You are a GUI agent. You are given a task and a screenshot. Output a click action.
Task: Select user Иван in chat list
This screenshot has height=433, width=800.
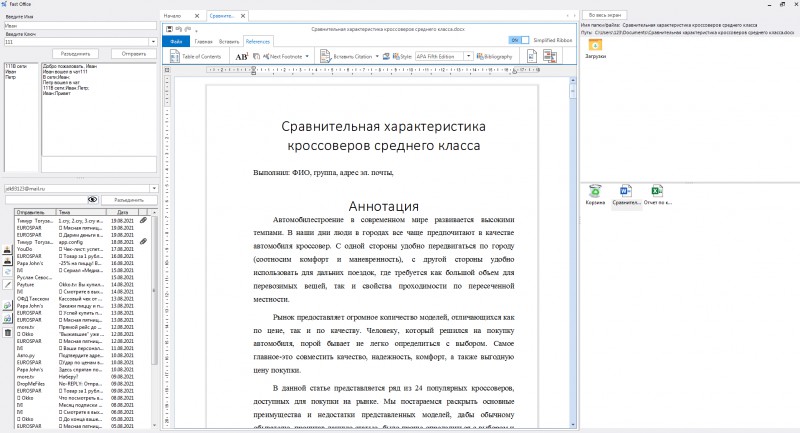[11, 72]
